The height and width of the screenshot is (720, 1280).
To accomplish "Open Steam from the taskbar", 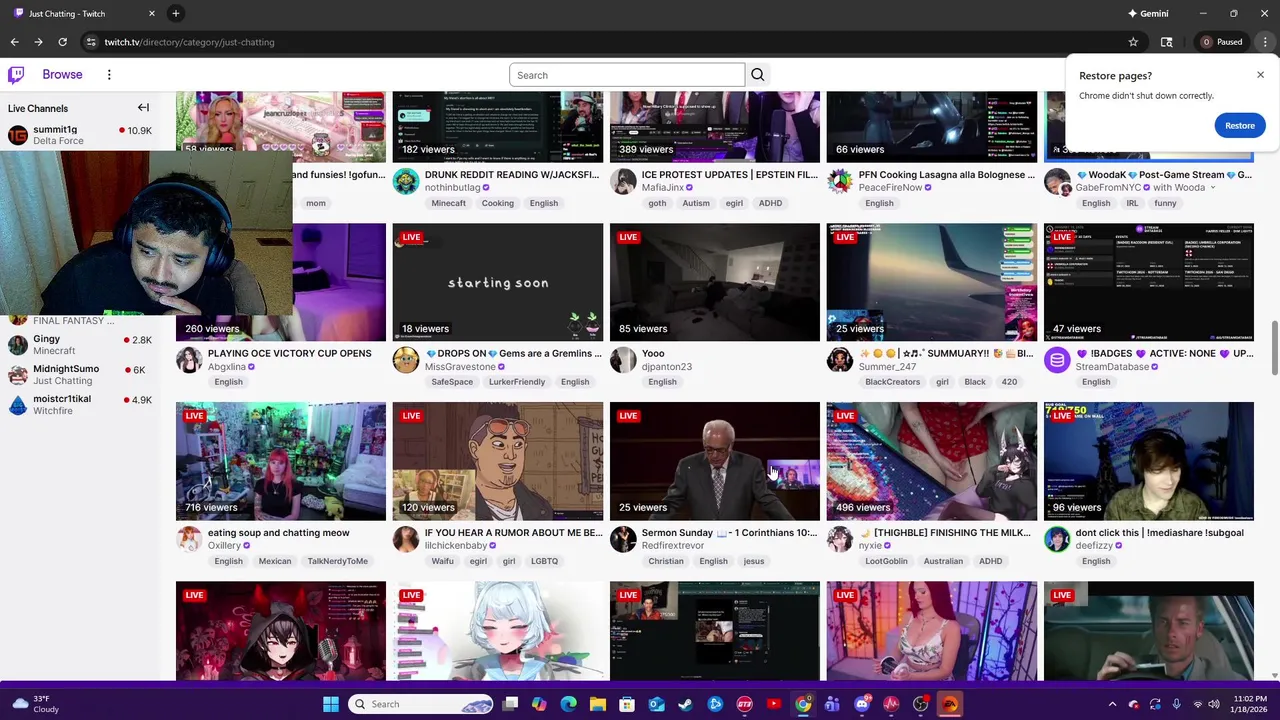I will tap(685, 704).
